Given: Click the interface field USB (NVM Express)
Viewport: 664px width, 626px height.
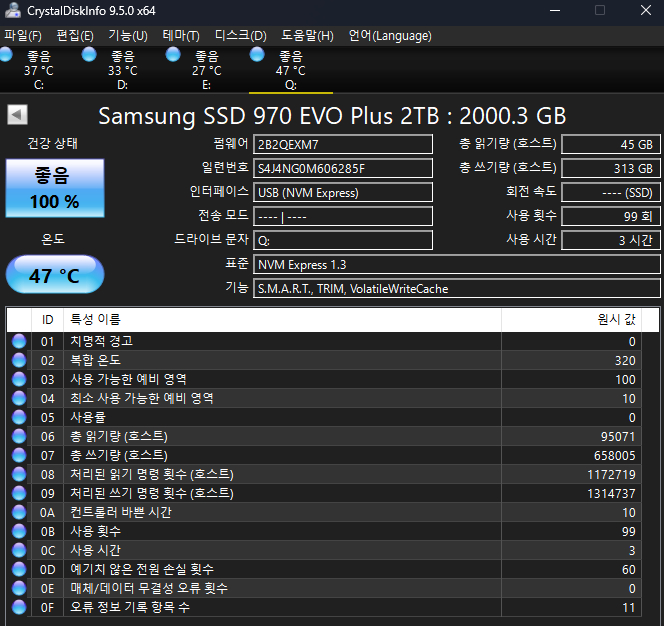Looking at the screenshot, I should [x=343, y=193].
